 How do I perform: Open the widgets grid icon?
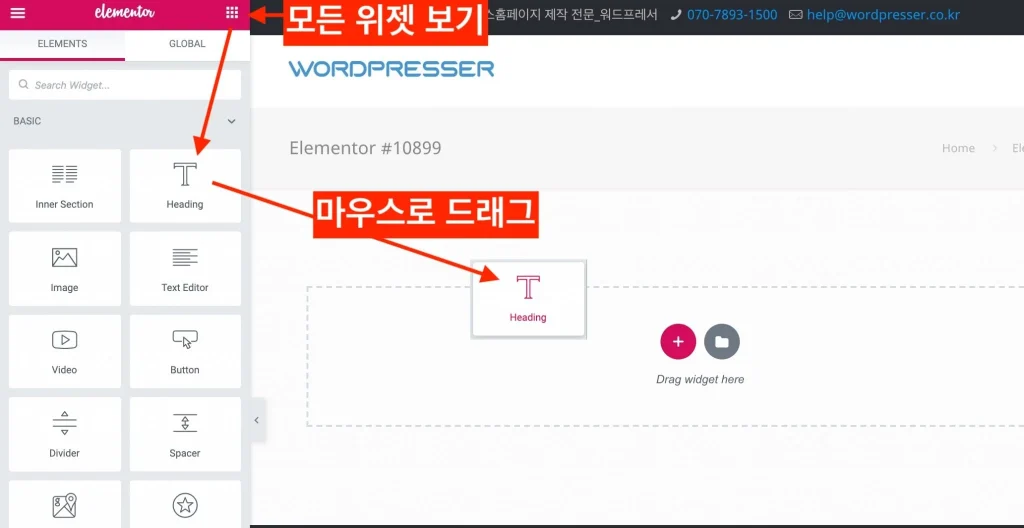(232, 13)
